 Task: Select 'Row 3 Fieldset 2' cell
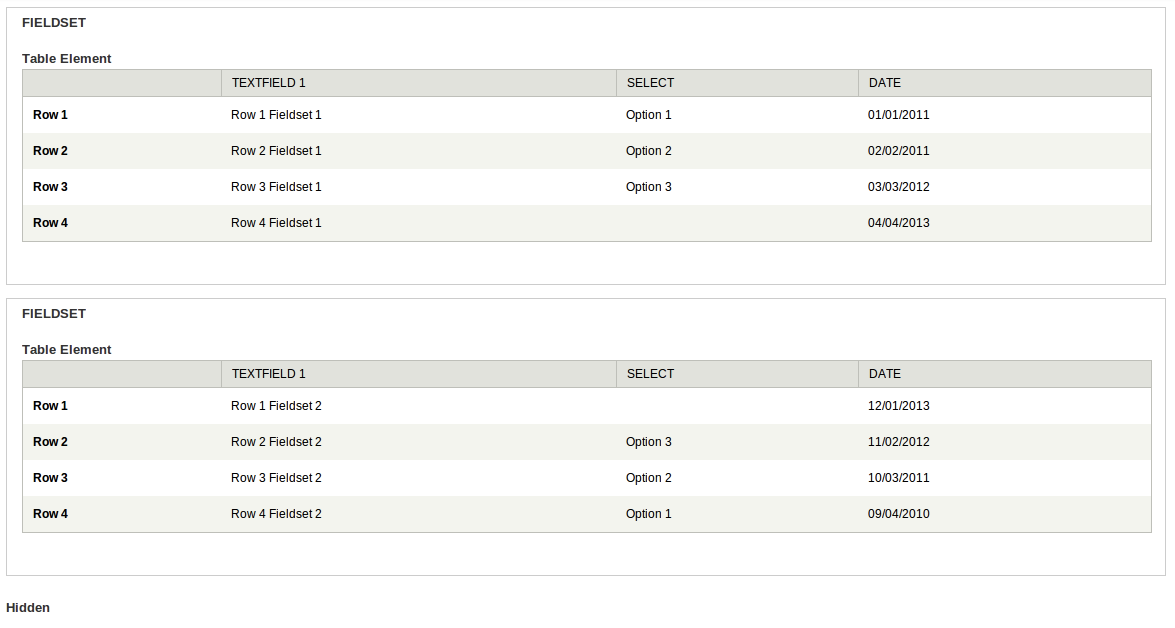click(x=418, y=477)
